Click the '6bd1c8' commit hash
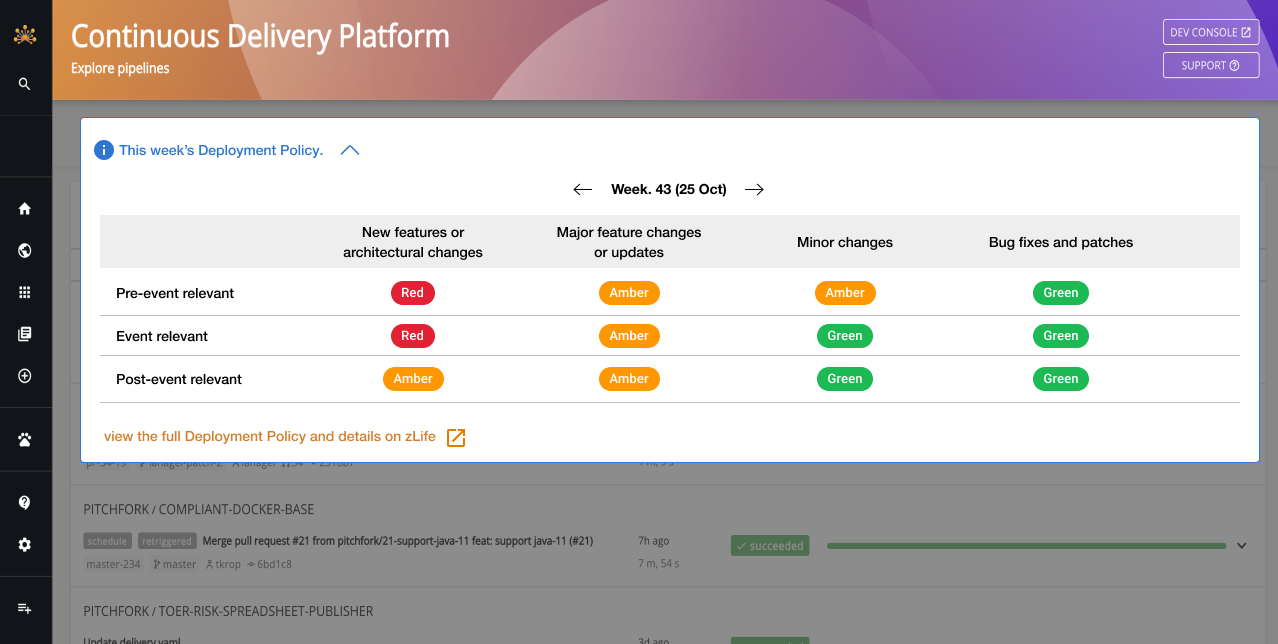The width and height of the screenshot is (1278, 644). pos(270,564)
